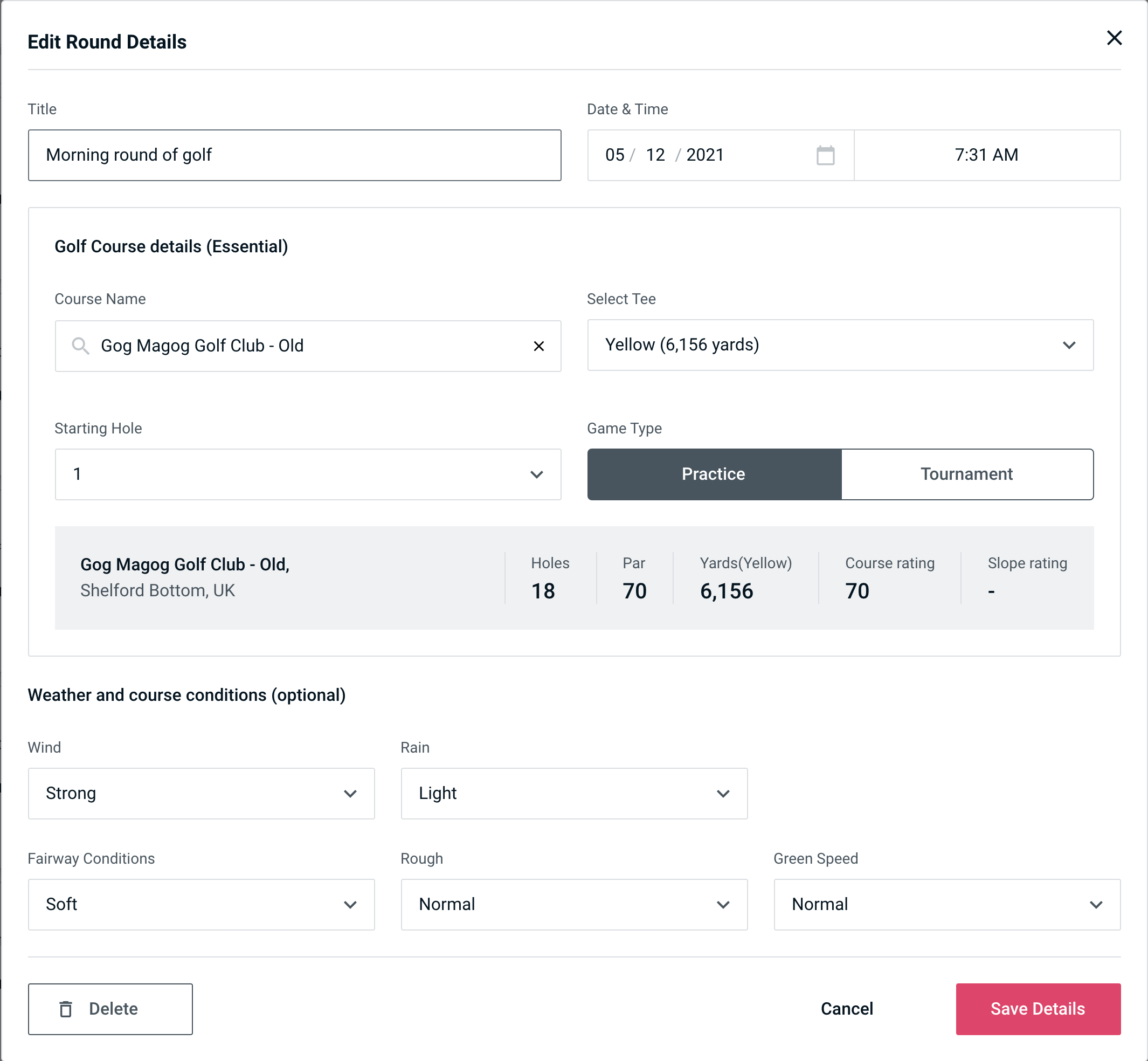This screenshot has width=1148, height=1061.
Task: Toggle Game Type to Practice
Action: point(714,475)
